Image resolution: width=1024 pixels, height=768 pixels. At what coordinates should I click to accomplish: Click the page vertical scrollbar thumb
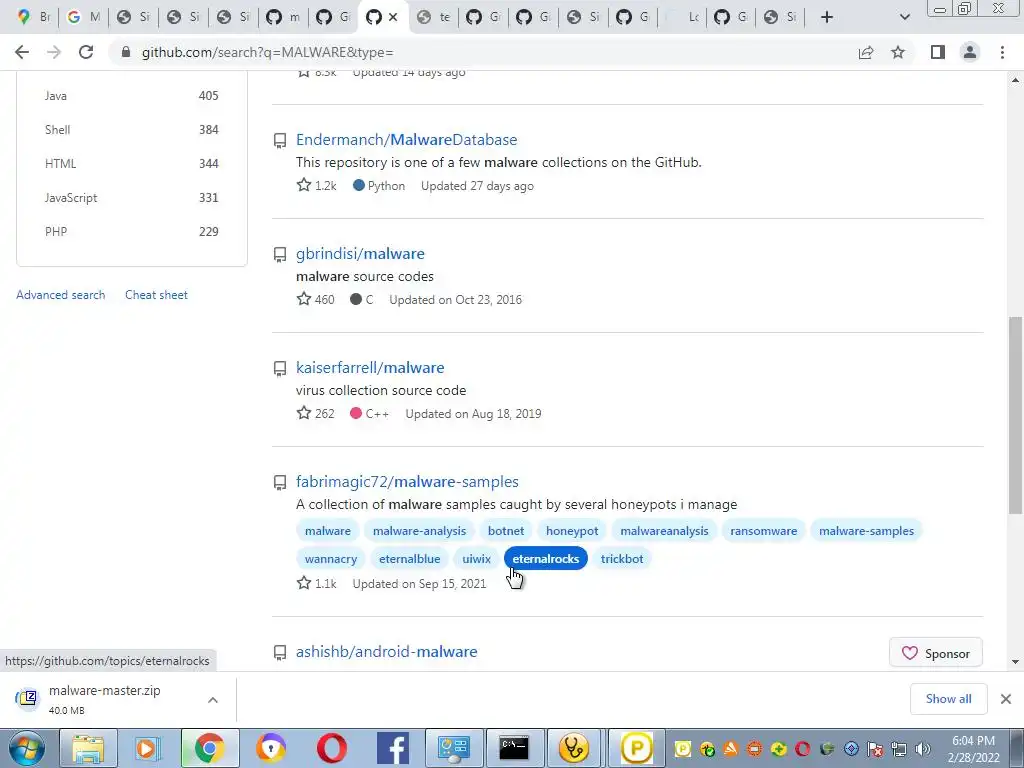pyautogui.click(x=1016, y=415)
